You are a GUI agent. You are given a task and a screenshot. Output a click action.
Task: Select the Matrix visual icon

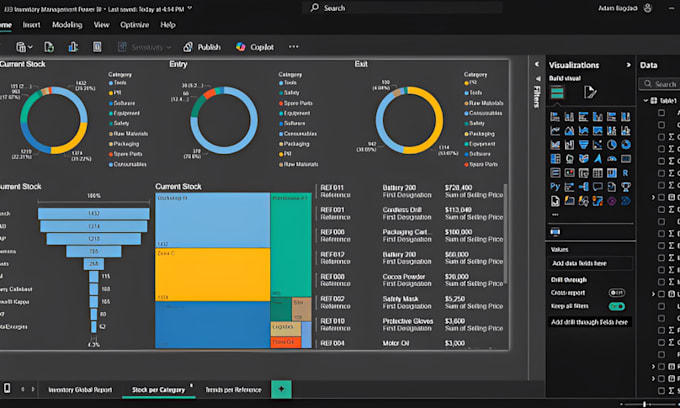pos(611,173)
